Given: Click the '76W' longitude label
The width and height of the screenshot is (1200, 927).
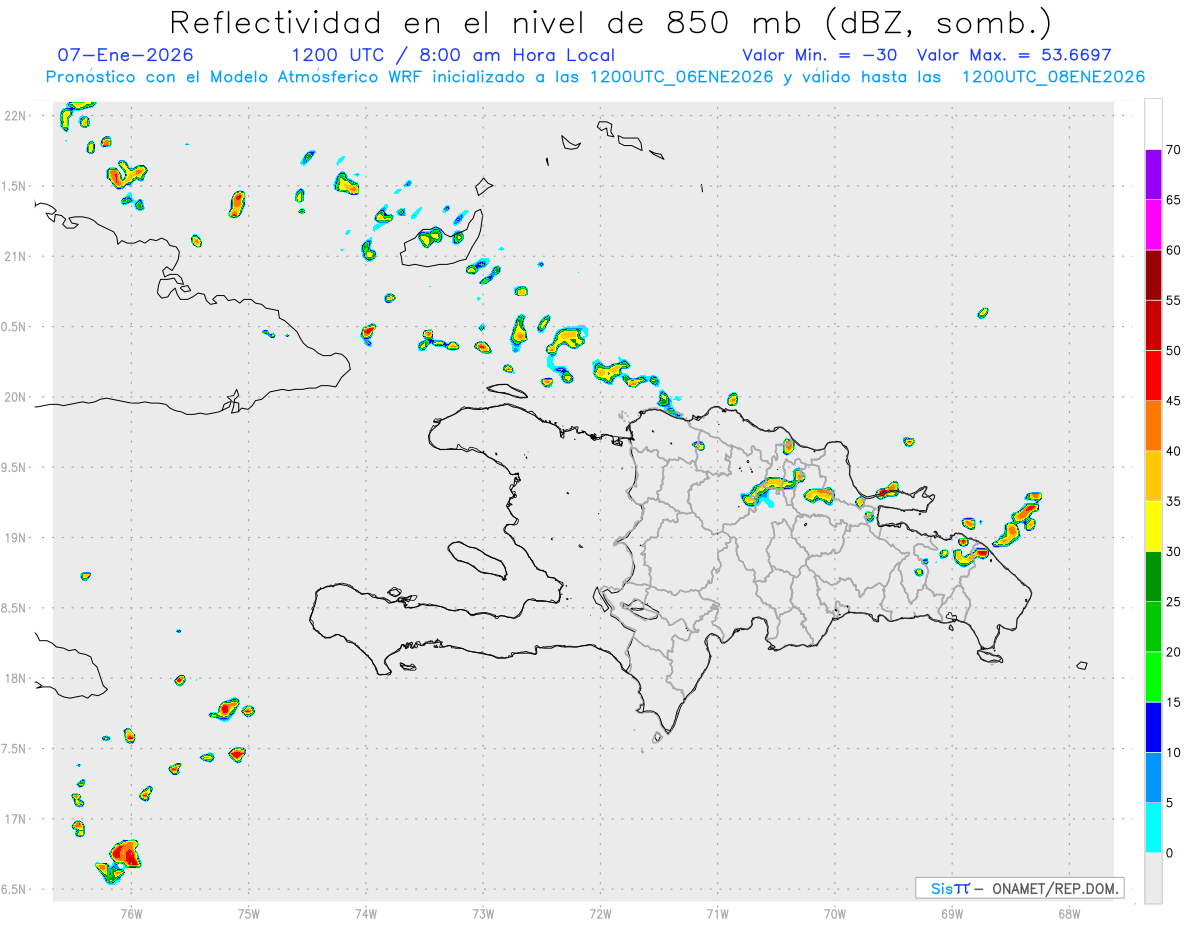Looking at the screenshot, I should 131,913.
